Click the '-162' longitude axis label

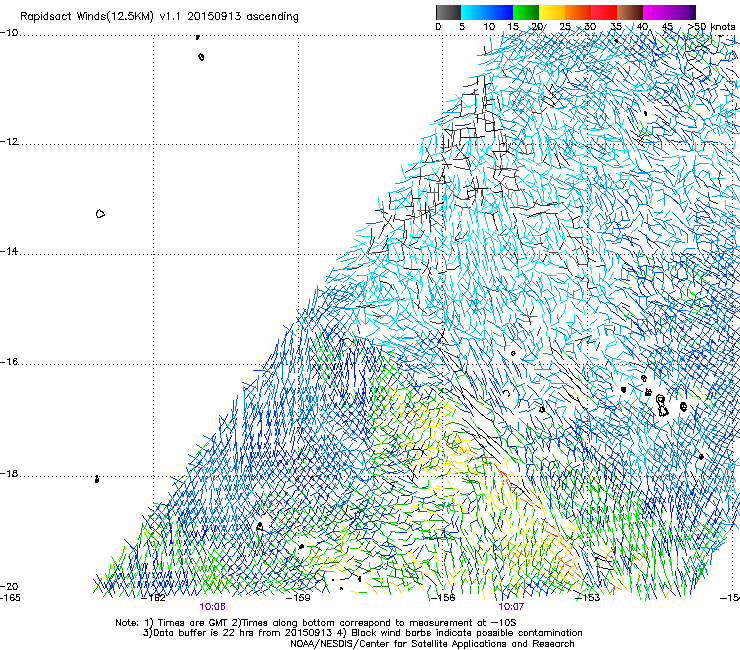153,598
